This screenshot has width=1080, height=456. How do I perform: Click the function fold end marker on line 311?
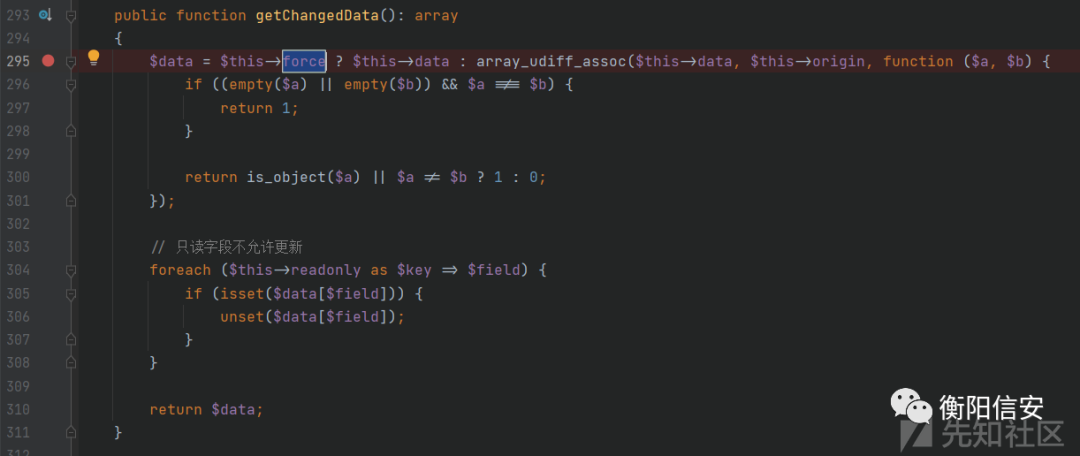(x=70, y=433)
